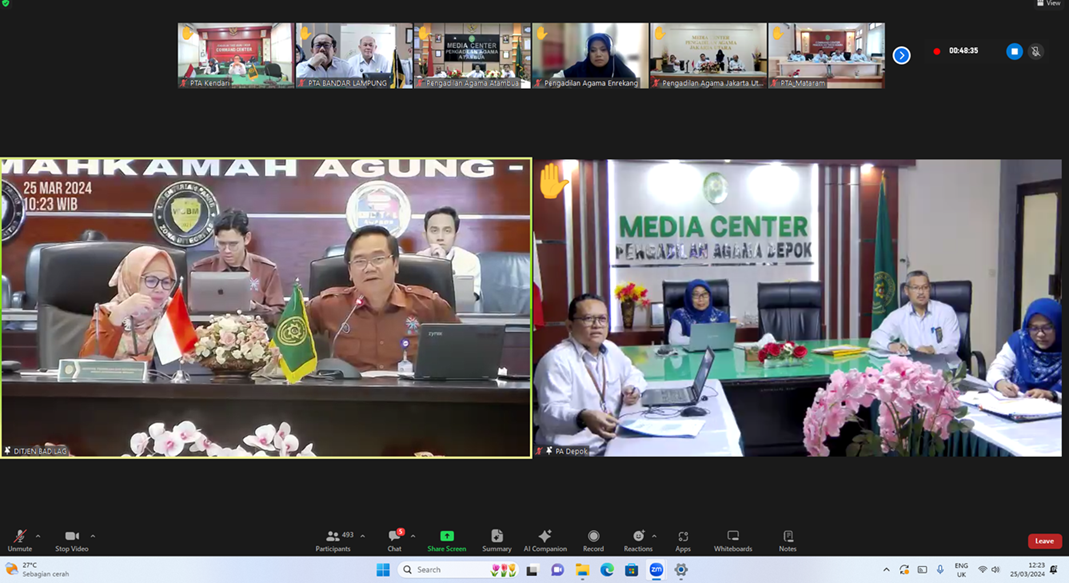The image size is (1069, 583).
Task: Open Zoom Apps
Action: click(x=682, y=540)
